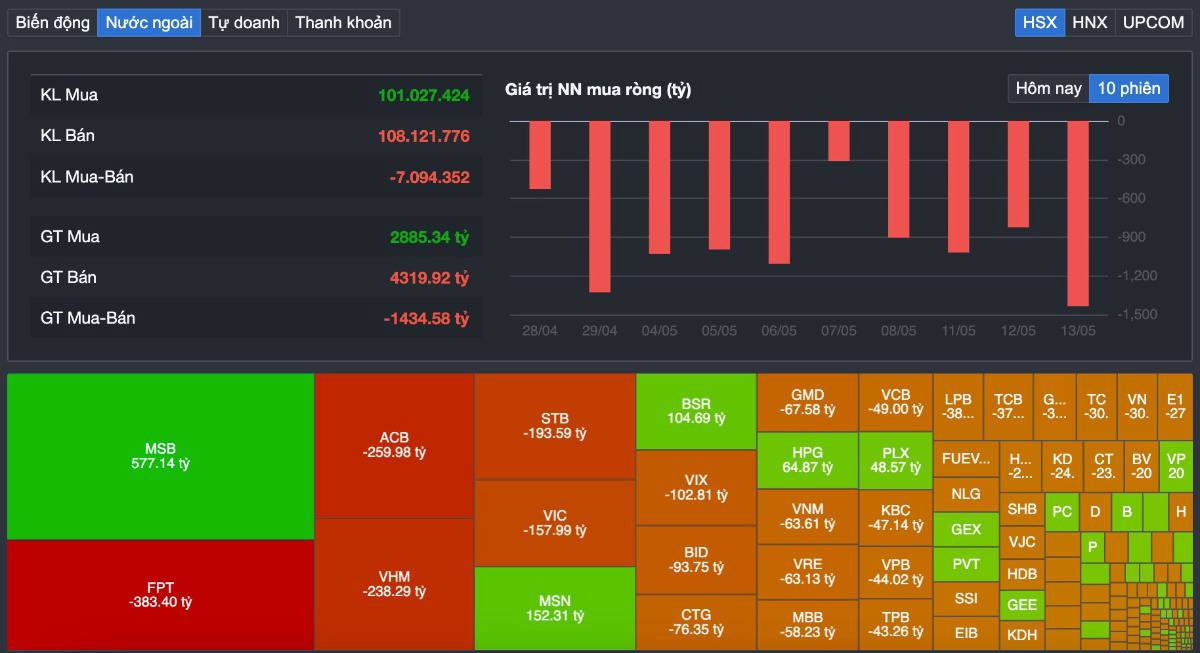The height and width of the screenshot is (653, 1200).
Task: Click the 07/05 shortest bar
Action: 839,141
